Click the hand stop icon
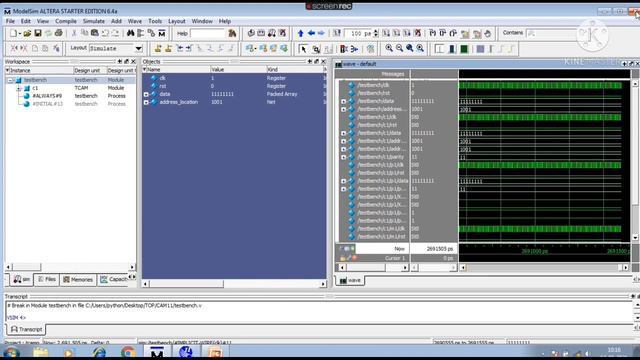 (x=487, y=33)
